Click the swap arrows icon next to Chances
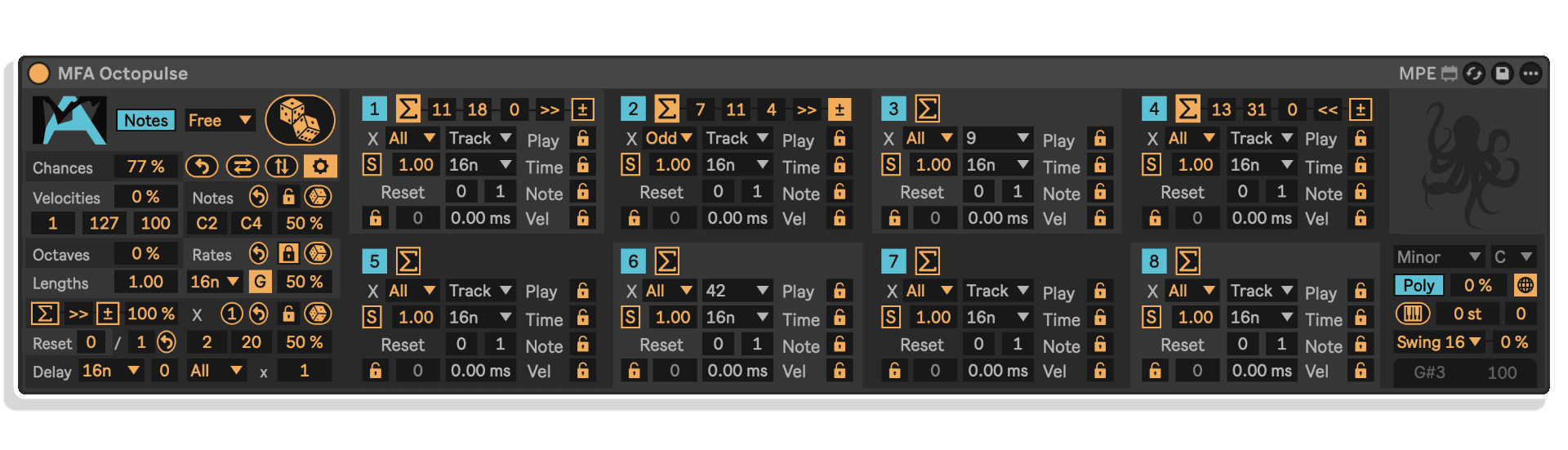 coord(242,167)
